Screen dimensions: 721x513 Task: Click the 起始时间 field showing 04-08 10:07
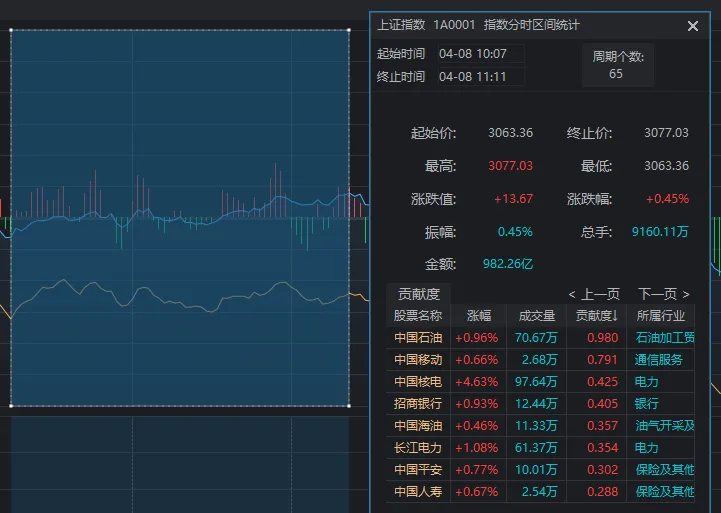click(480, 54)
